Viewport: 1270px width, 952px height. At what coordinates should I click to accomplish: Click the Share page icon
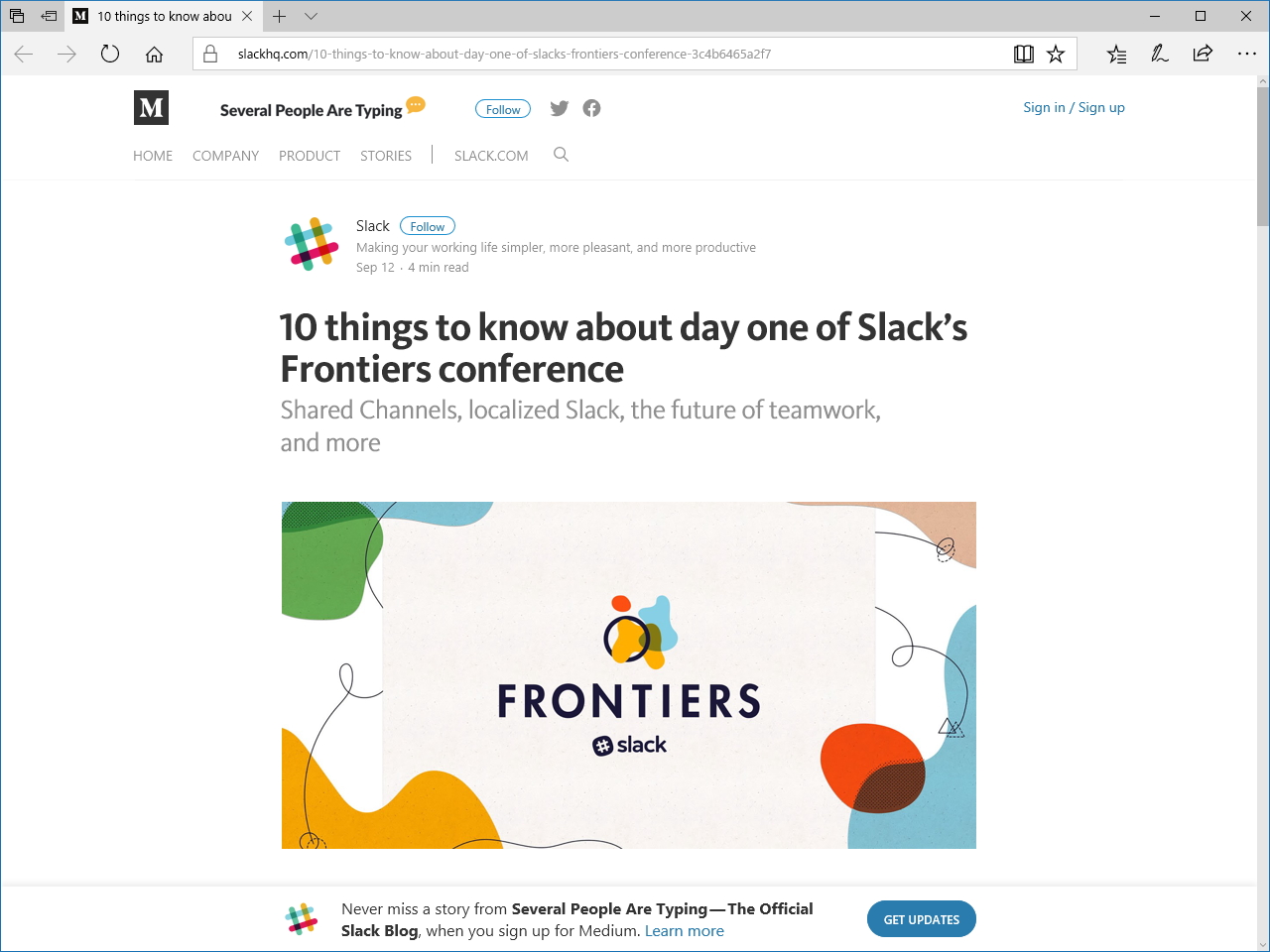[1203, 54]
